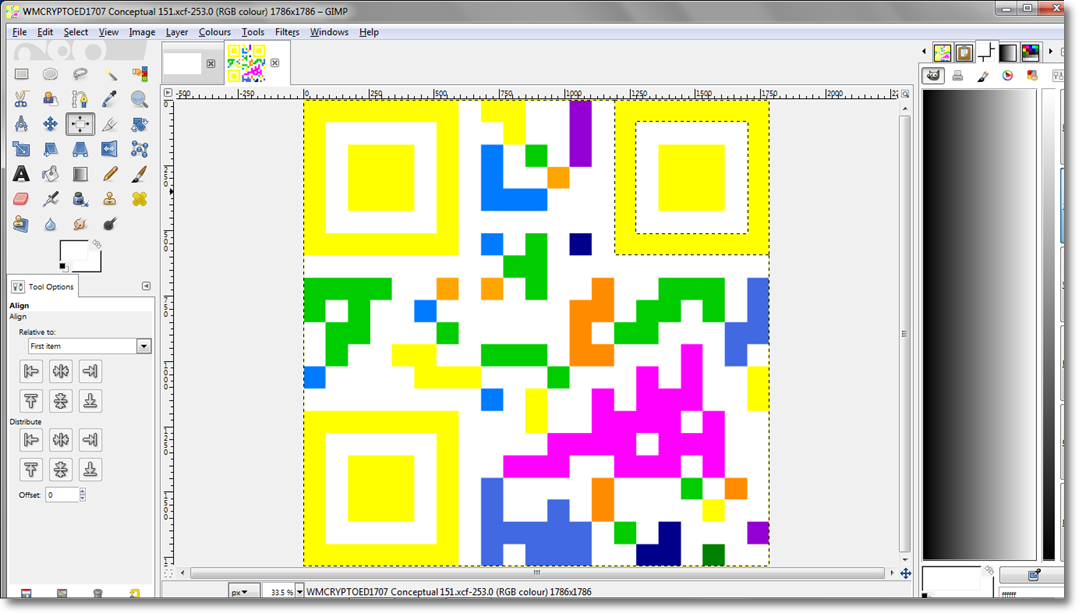
Task: Switch to the Tool Options tab
Action: (x=43, y=286)
